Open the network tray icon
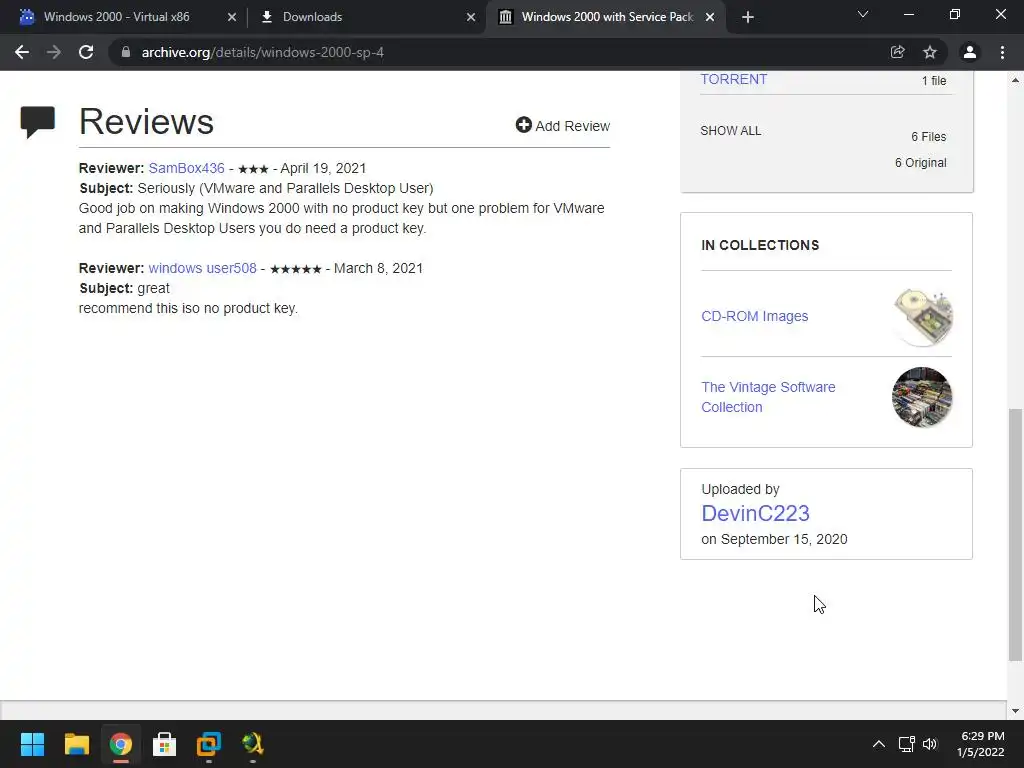Viewport: 1024px width, 768px height. point(906,744)
